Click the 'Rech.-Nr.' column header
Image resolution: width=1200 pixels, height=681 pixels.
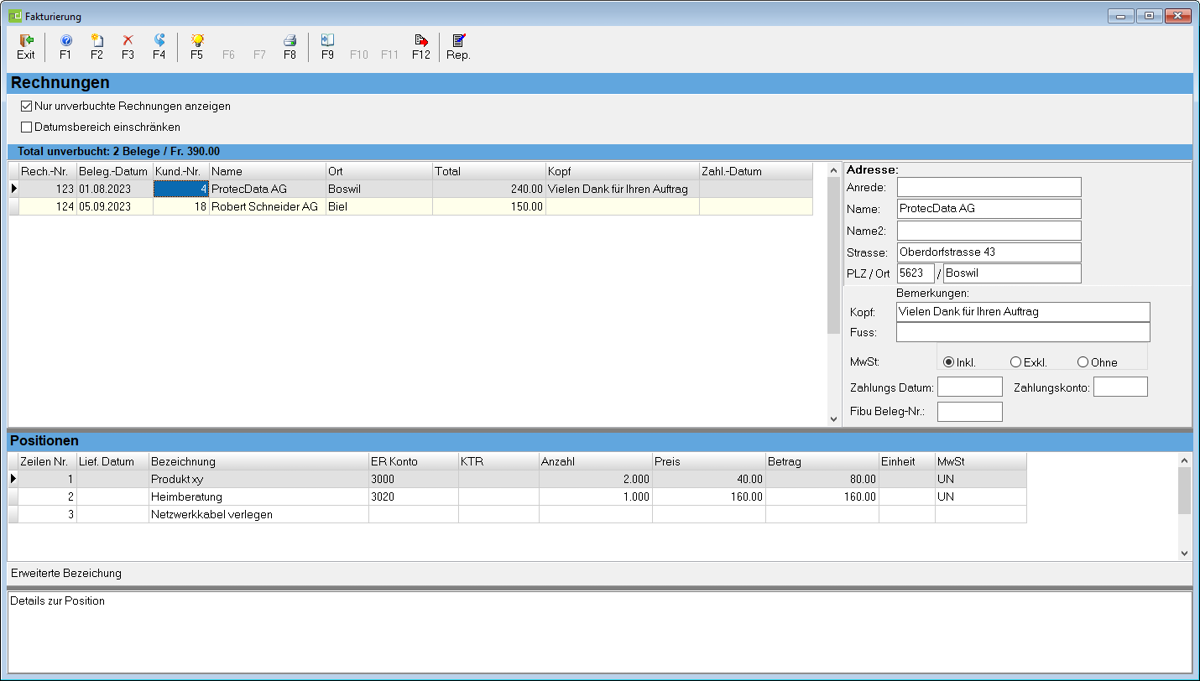(47, 171)
